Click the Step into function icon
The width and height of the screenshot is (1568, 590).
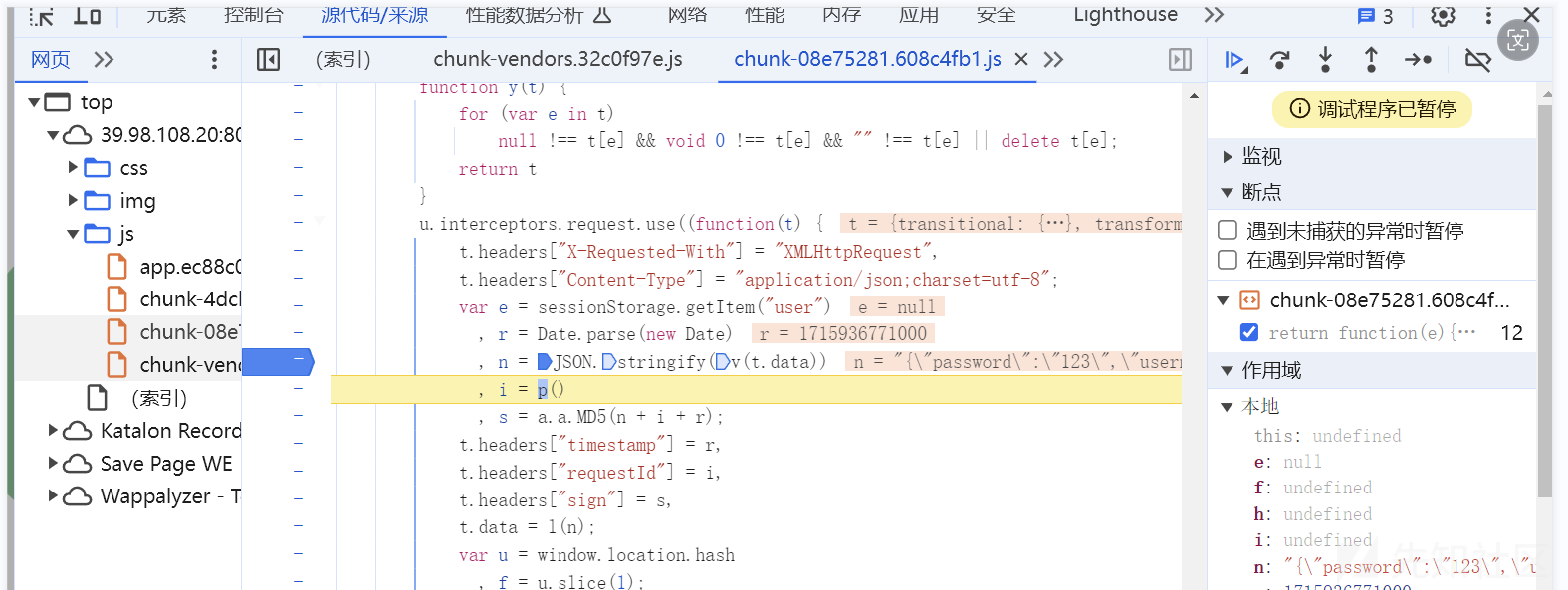point(1325,61)
